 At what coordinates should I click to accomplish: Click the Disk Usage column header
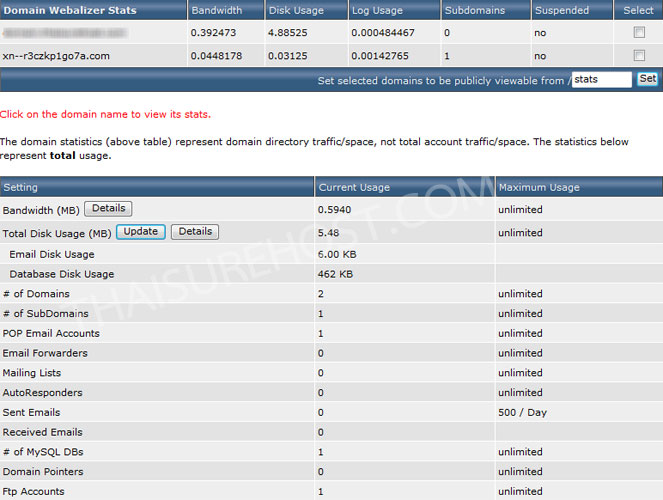[x=296, y=10]
